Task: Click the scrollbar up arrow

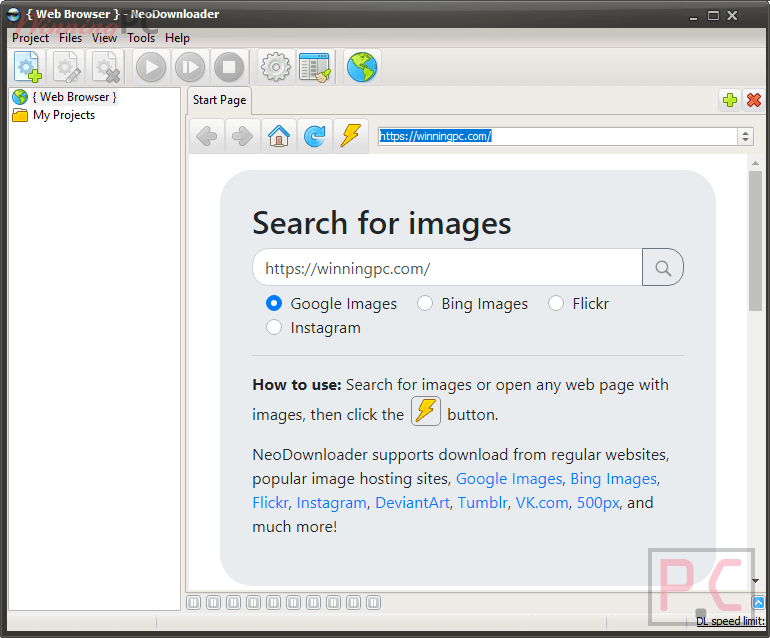Action: [755, 163]
